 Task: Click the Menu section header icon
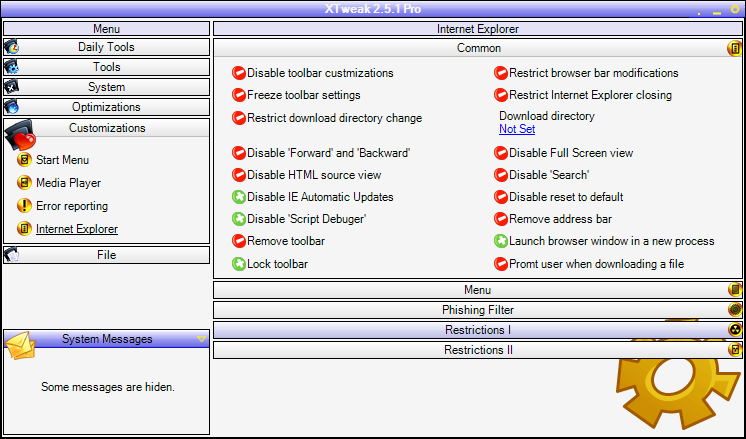[735, 290]
